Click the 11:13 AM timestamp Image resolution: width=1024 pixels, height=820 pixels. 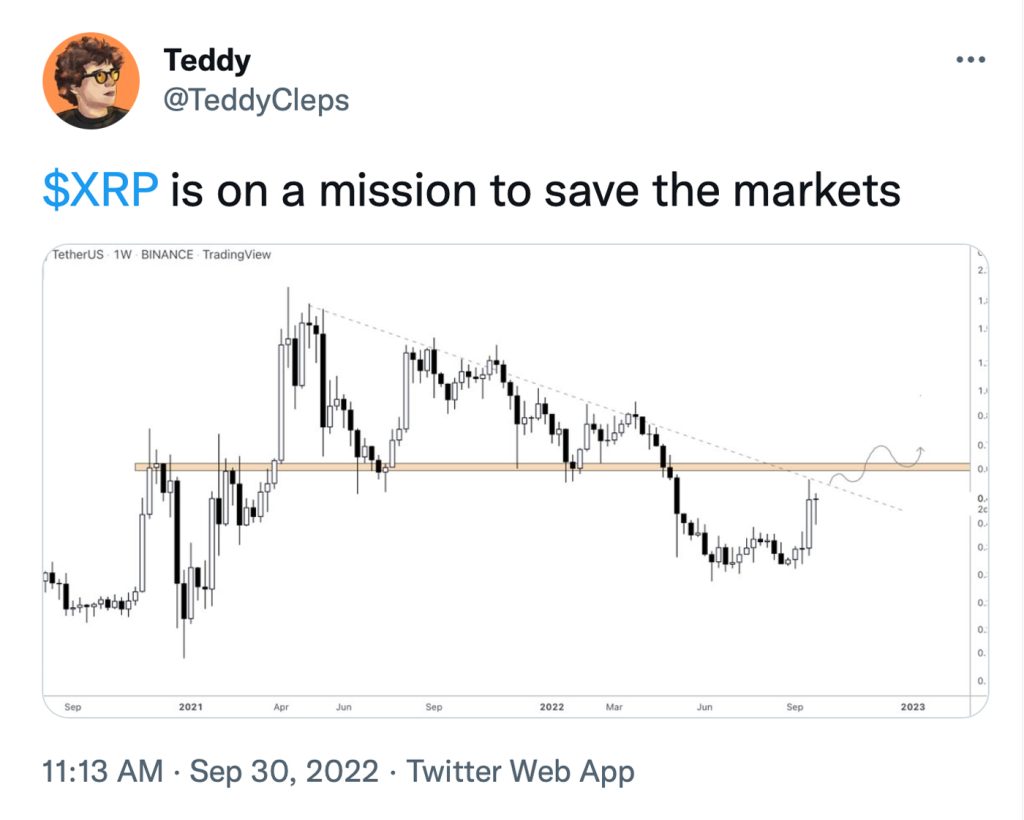pyautogui.click(x=101, y=772)
